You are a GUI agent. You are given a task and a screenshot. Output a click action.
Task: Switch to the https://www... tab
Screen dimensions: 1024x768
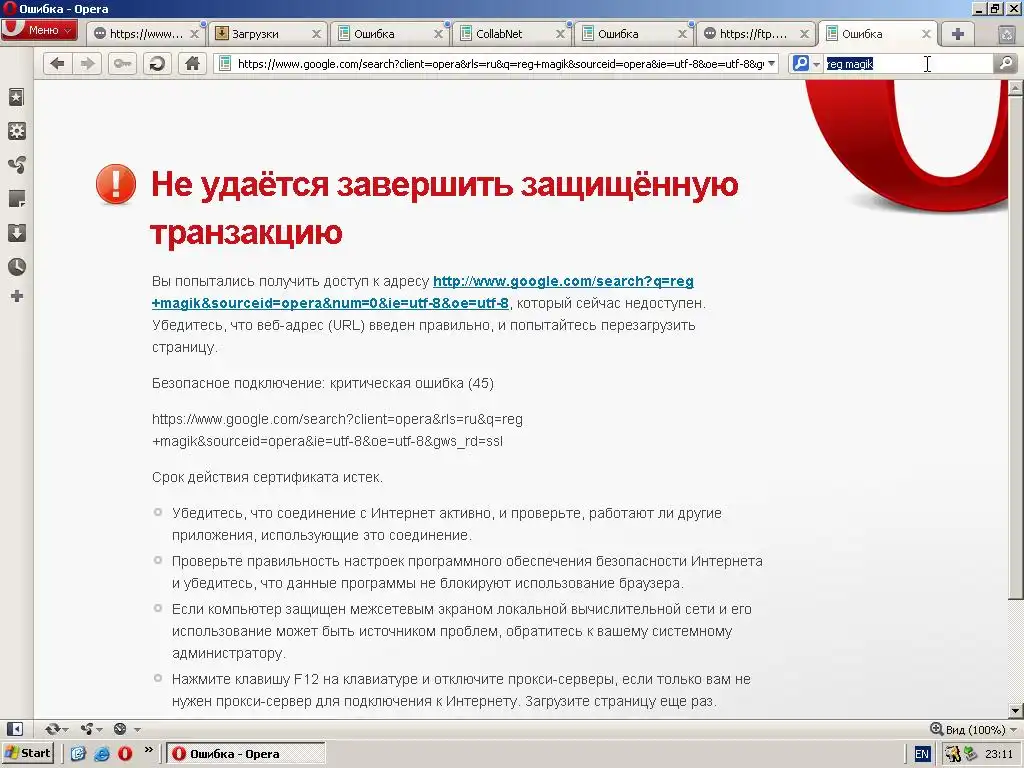click(139, 34)
